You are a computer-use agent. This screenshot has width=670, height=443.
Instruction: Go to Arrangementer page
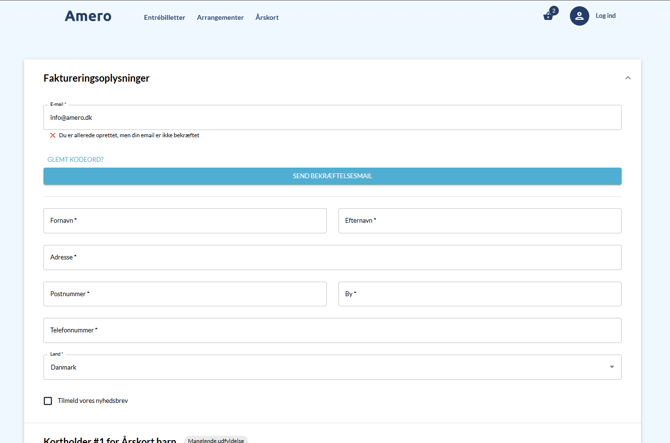(220, 17)
